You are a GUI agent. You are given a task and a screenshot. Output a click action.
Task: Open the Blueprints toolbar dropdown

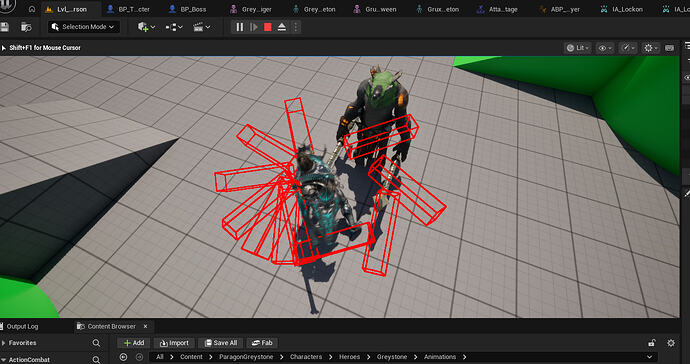[174, 27]
